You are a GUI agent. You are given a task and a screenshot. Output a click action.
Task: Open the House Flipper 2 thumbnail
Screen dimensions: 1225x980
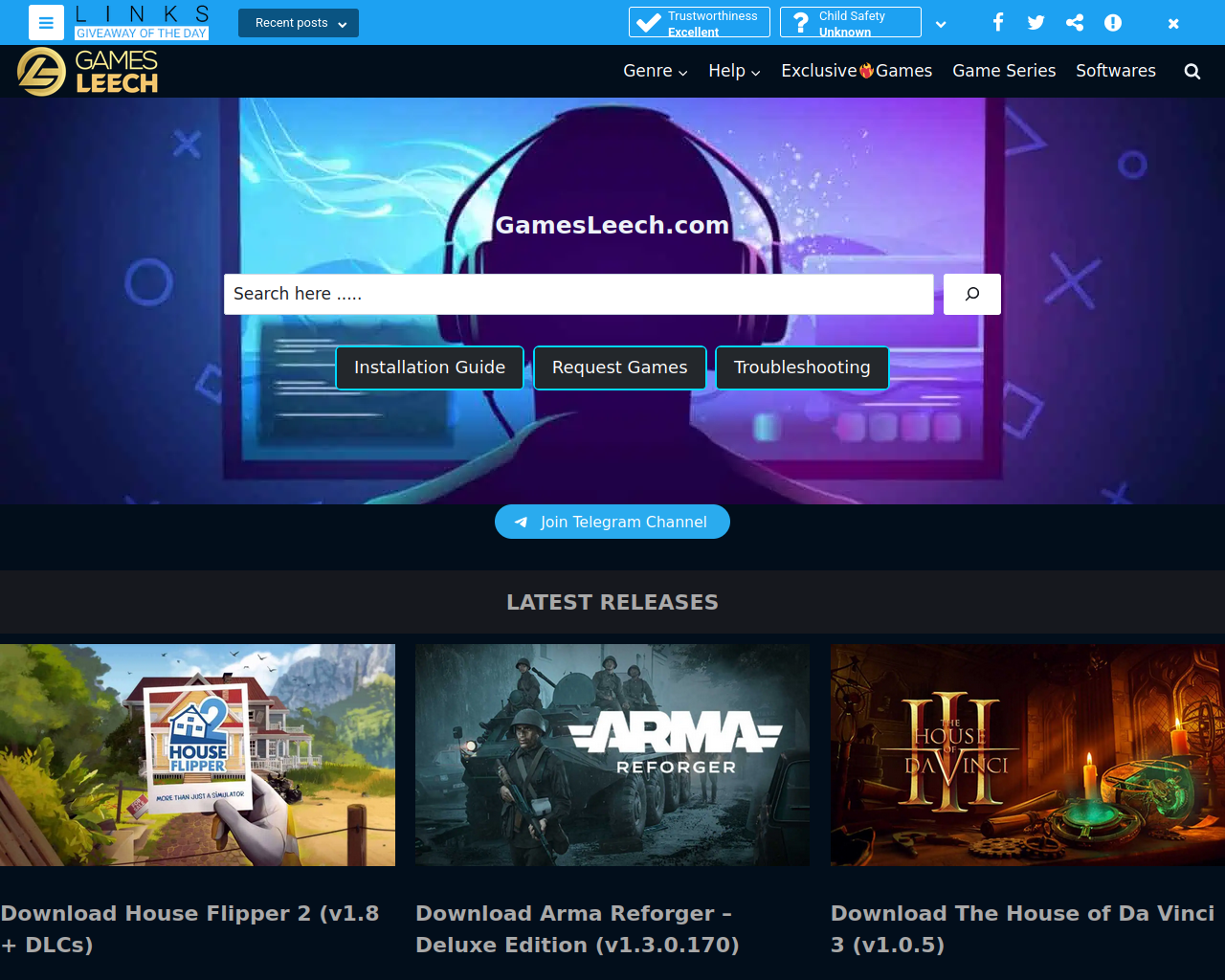coord(197,755)
